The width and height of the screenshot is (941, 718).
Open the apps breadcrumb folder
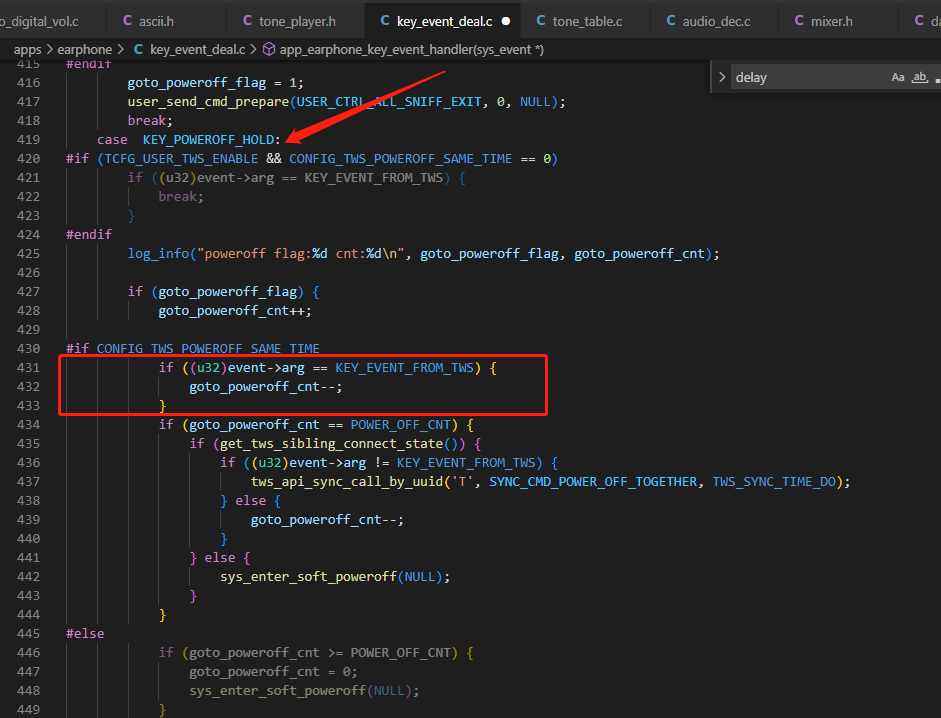pyautogui.click(x=28, y=49)
